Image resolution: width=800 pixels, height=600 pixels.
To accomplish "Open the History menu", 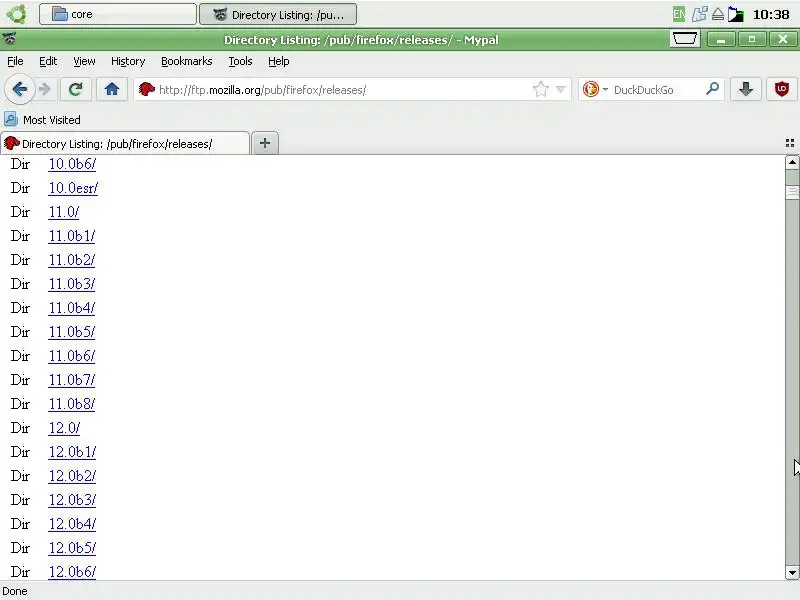I will click(x=128, y=61).
